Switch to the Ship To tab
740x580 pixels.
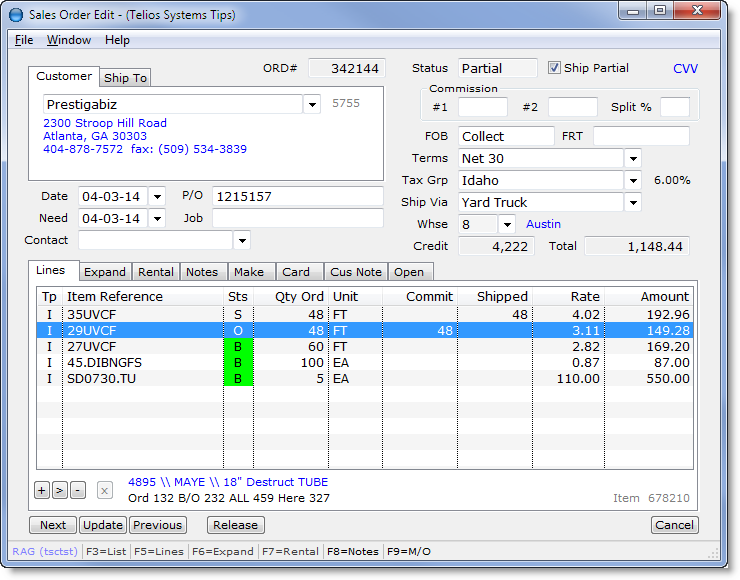tap(125, 78)
